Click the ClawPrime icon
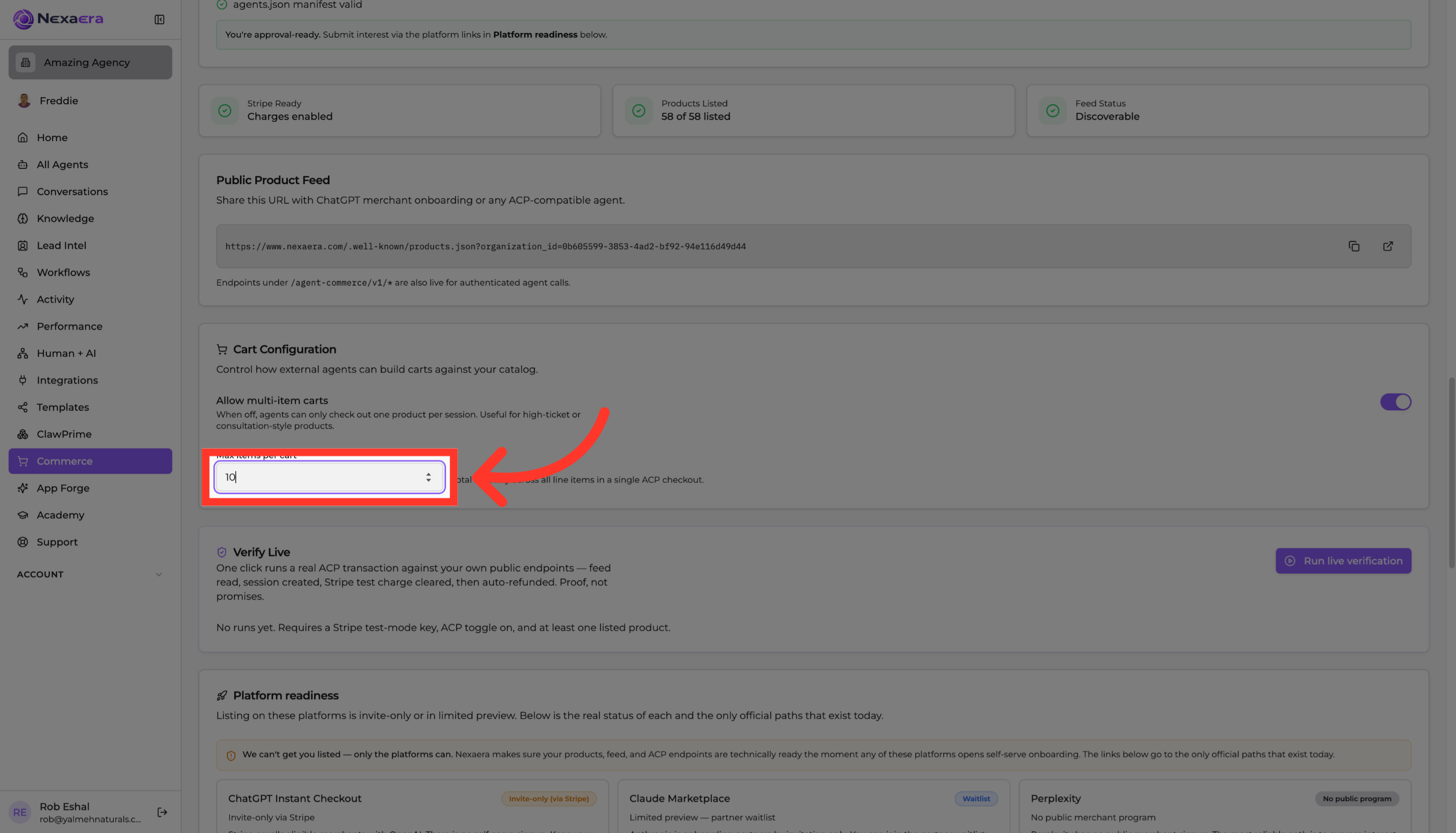Screen dimensions: 1456x833 click(x=23, y=434)
